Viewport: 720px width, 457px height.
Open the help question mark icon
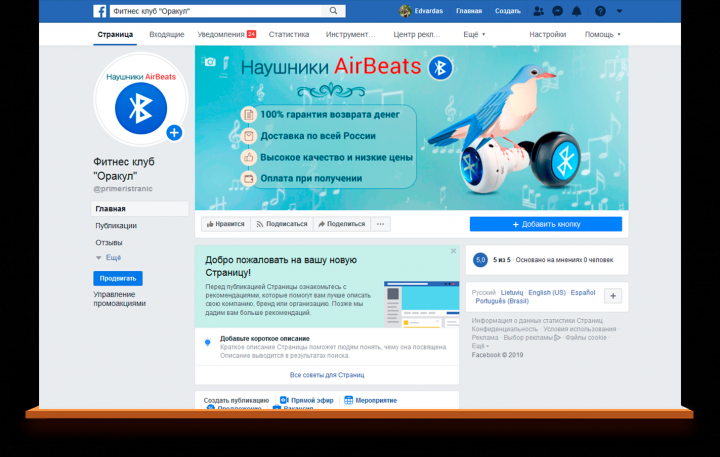coord(600,11)
